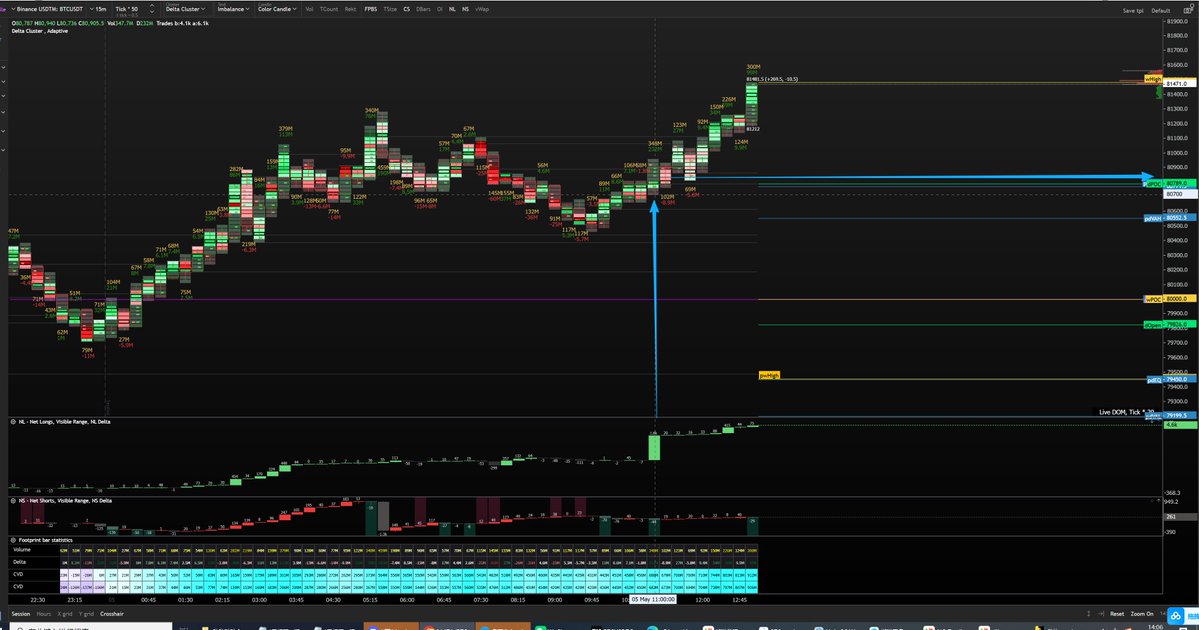Toggle the FPBS footprint bar statistics
1199x630 pixels.
(371, 9)
